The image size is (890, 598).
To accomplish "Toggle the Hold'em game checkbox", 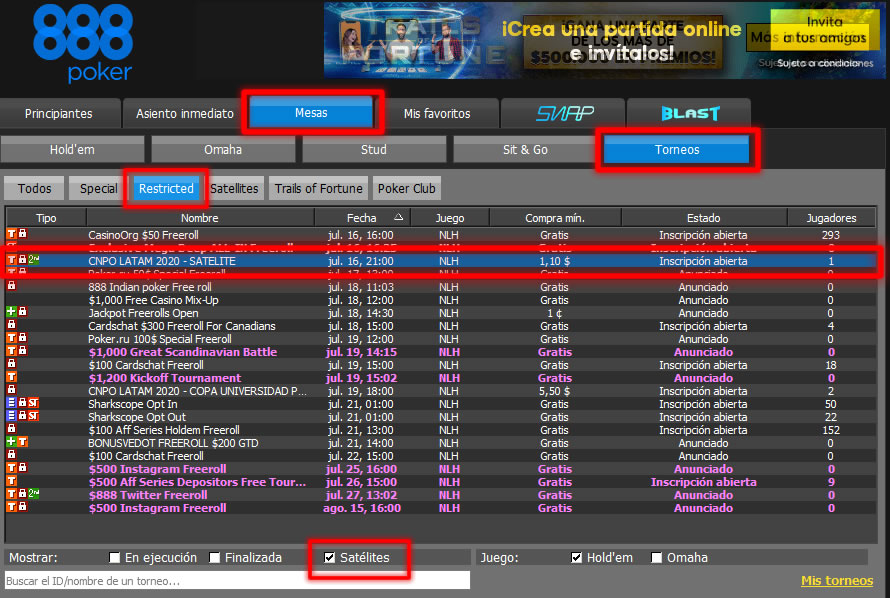I will [577, 558].
